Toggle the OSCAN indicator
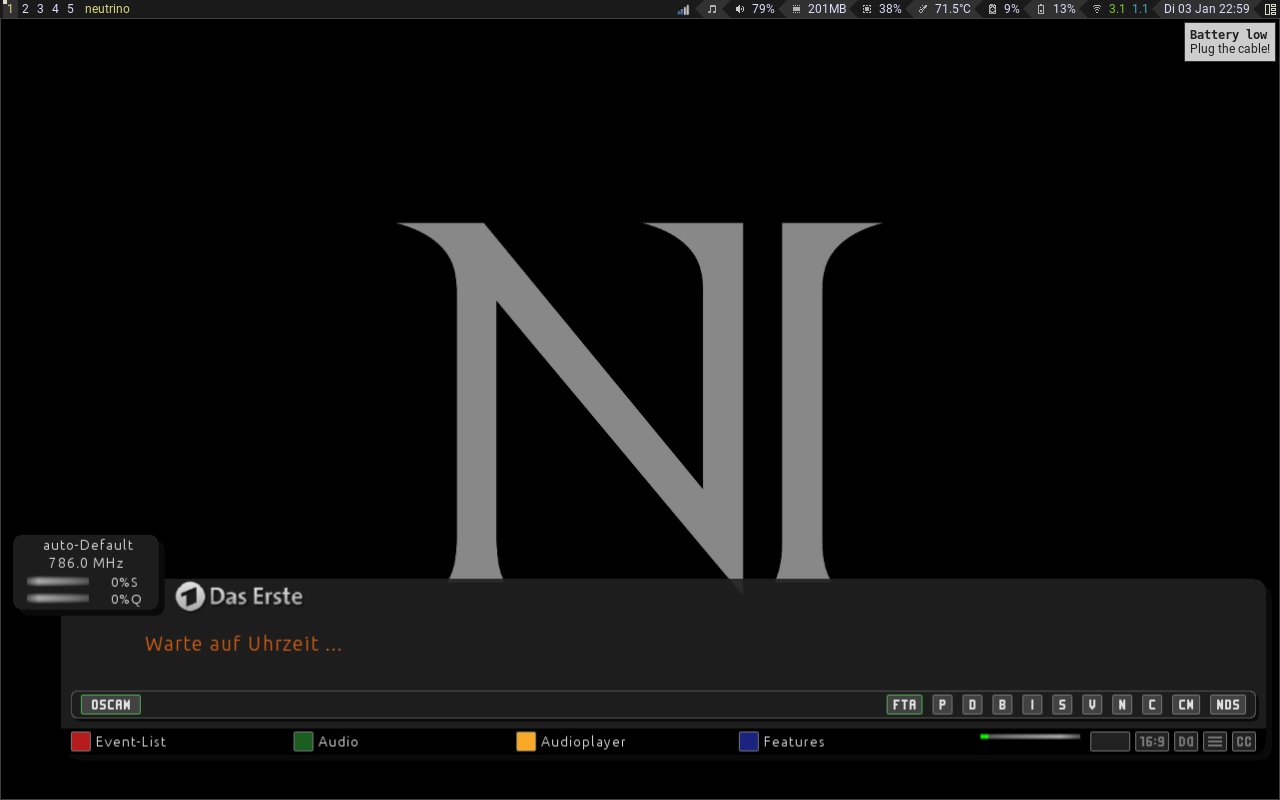 110,705
